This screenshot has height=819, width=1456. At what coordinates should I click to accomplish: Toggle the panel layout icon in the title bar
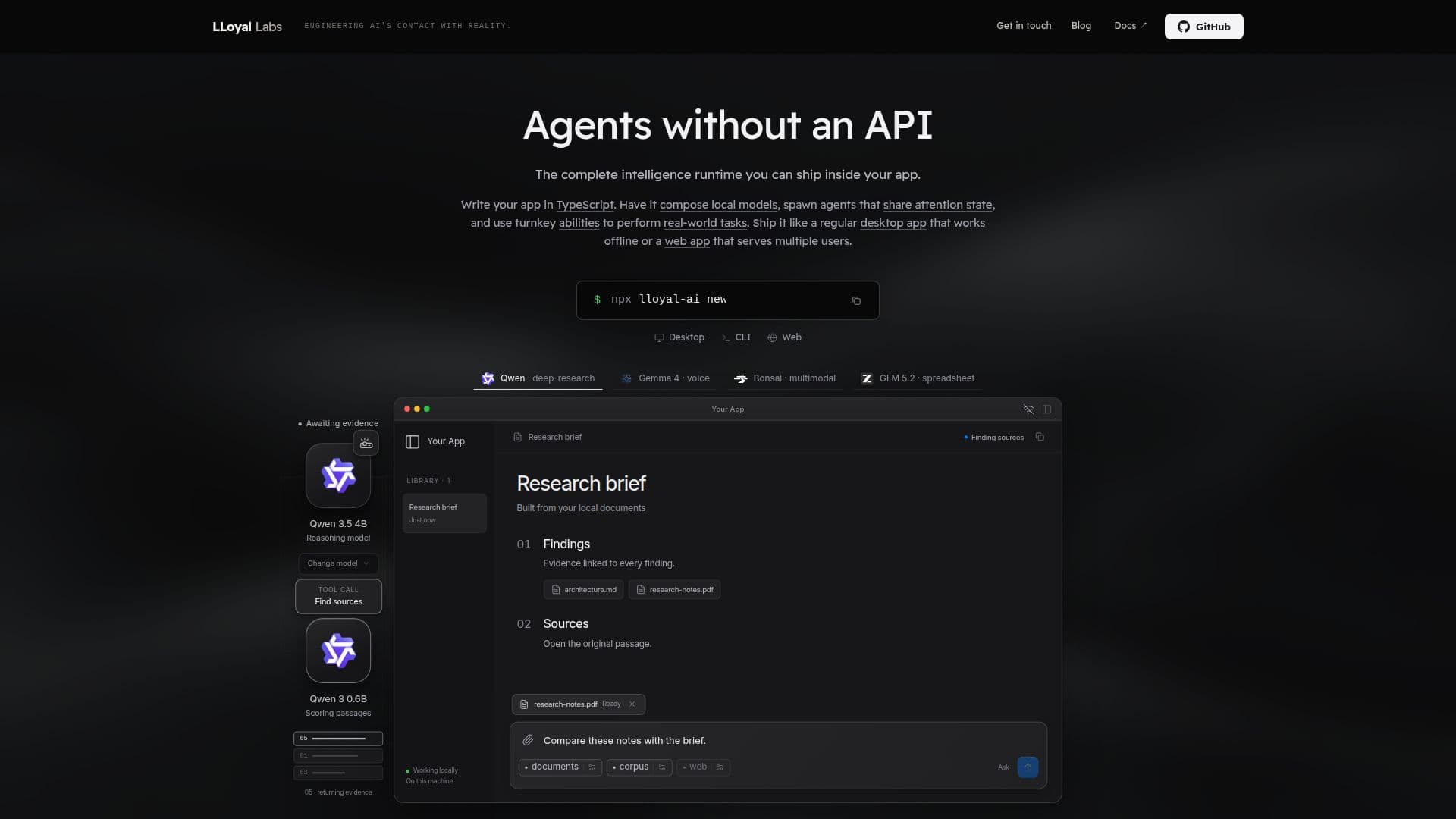pyautogui.click(x=1046, y=409)
